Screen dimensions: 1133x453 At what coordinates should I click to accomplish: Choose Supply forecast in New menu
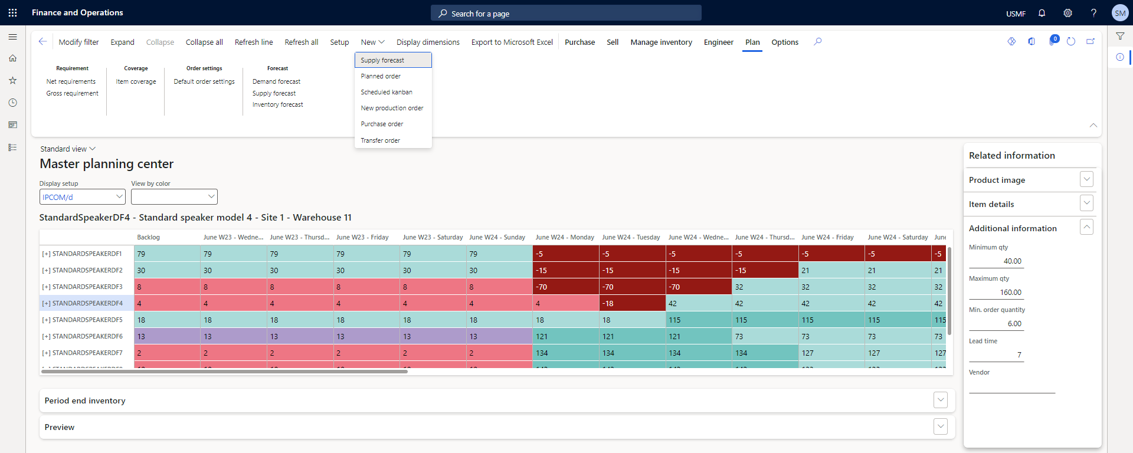pos(393,60)
